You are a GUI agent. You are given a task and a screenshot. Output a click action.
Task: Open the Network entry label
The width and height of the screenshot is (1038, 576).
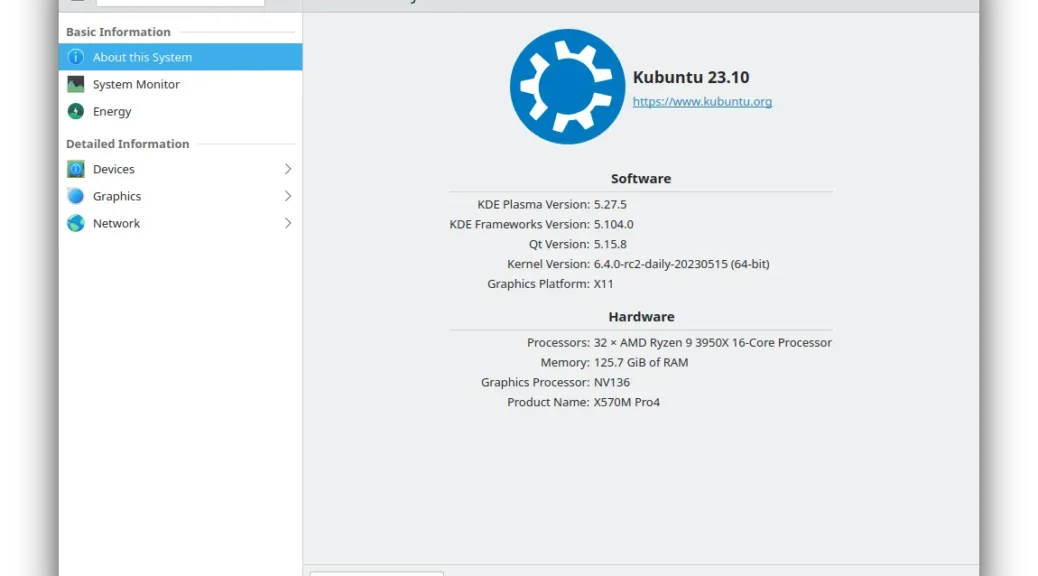(x=117, y=223)
